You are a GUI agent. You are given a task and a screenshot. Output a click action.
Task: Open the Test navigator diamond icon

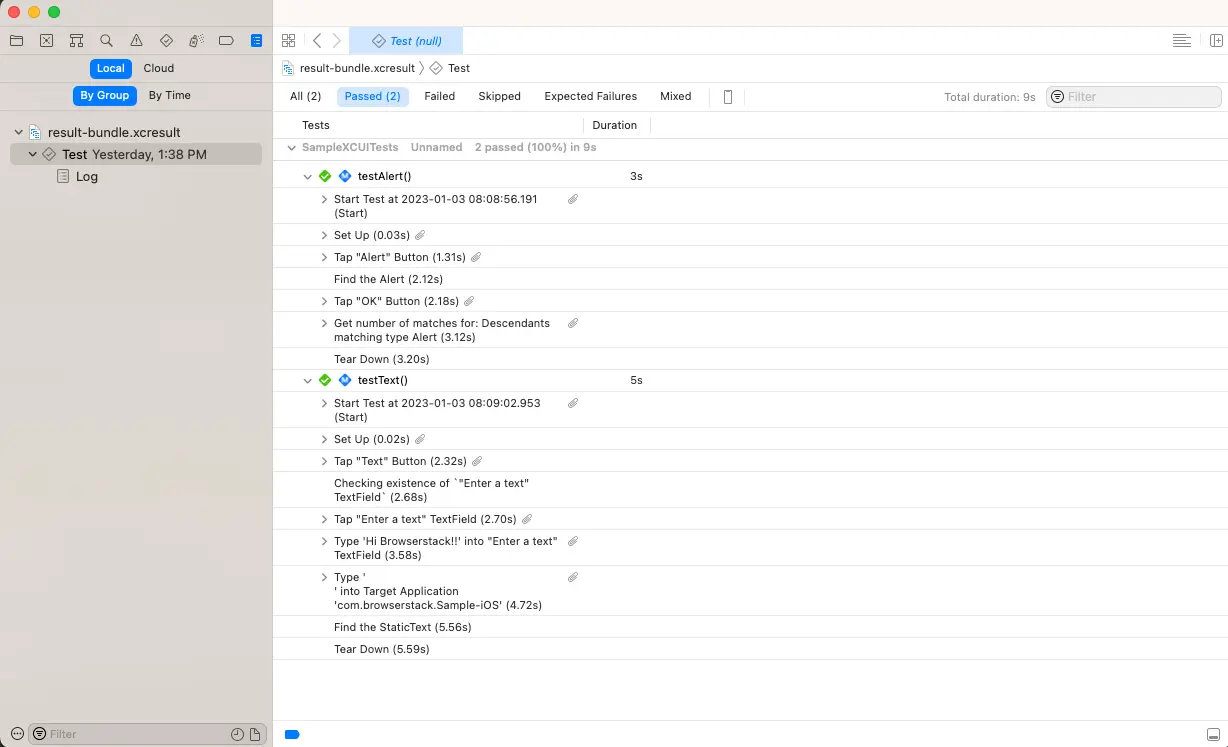point(166,41)
